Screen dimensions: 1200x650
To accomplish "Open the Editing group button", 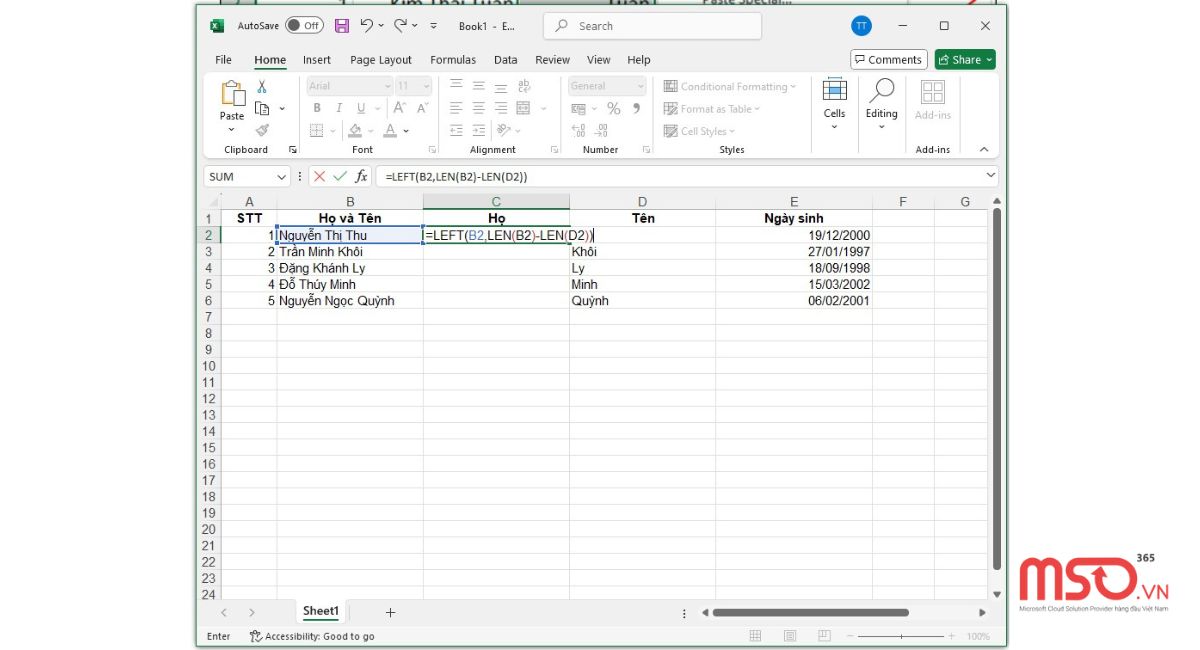I will click(881, 104).
